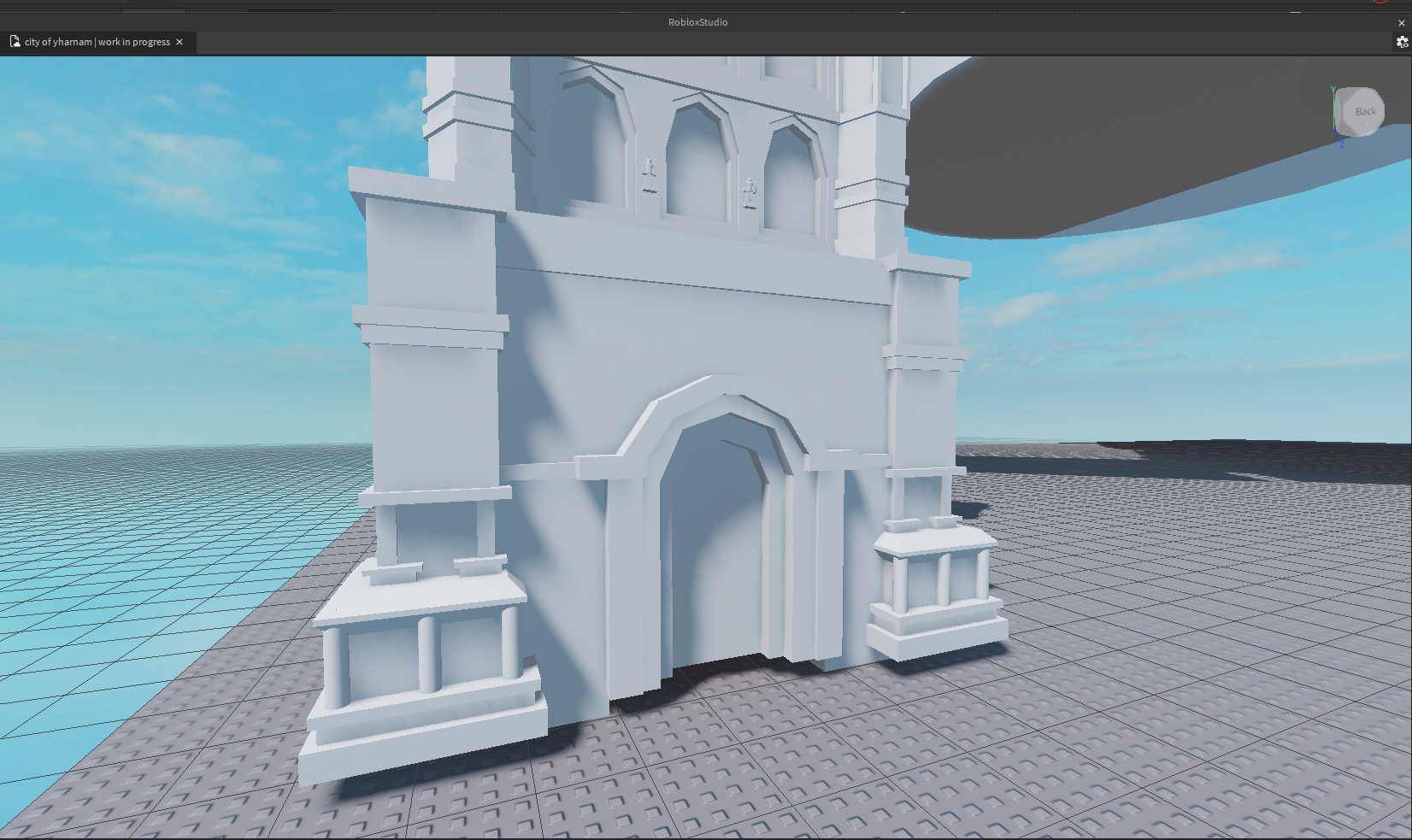The image size is (1412, 840).
Task: Click the red X axis label on the gizmo
Action: coord(1365,126)
